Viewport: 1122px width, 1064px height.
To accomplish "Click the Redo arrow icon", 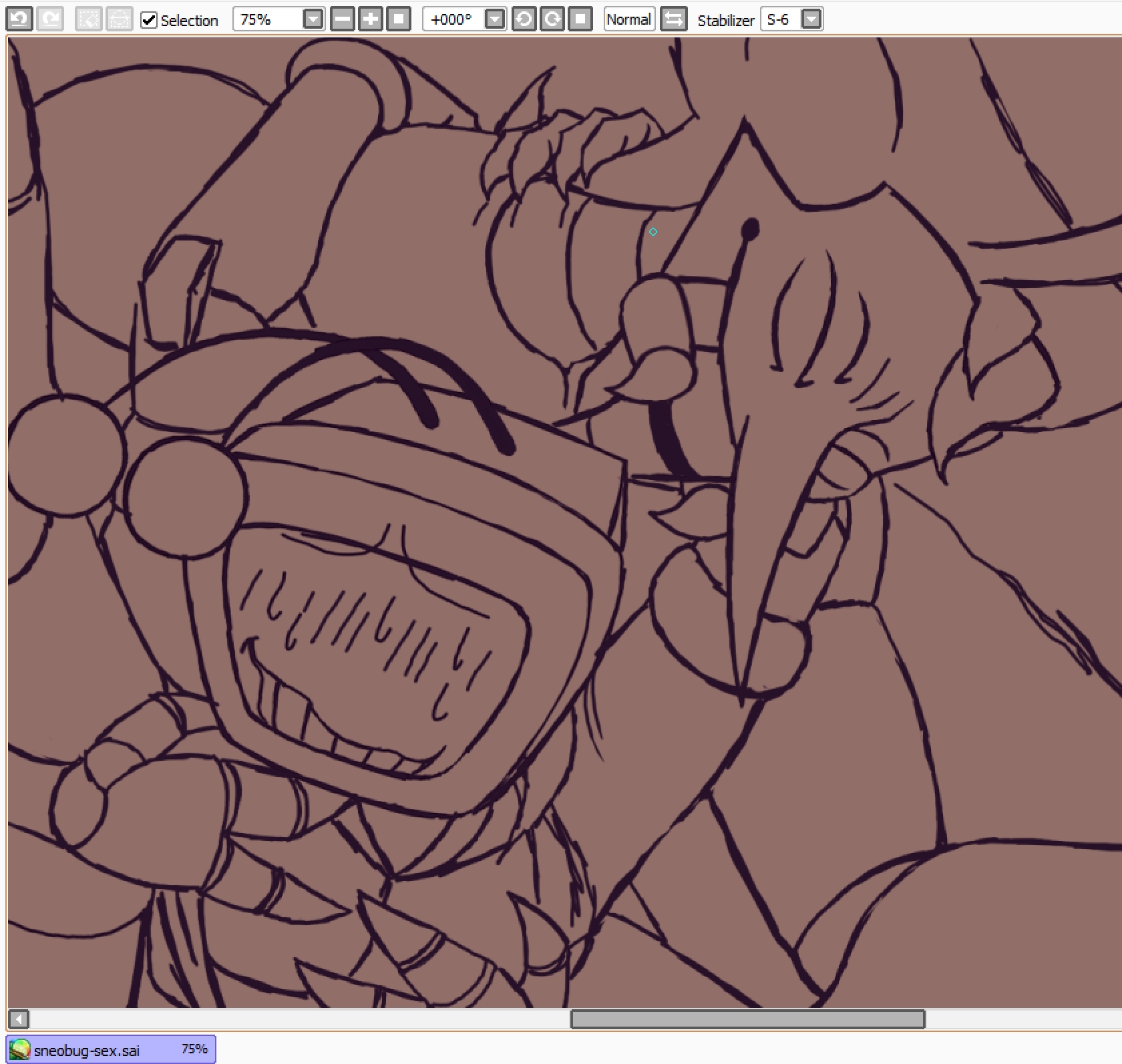I will [x=49, y=19].
